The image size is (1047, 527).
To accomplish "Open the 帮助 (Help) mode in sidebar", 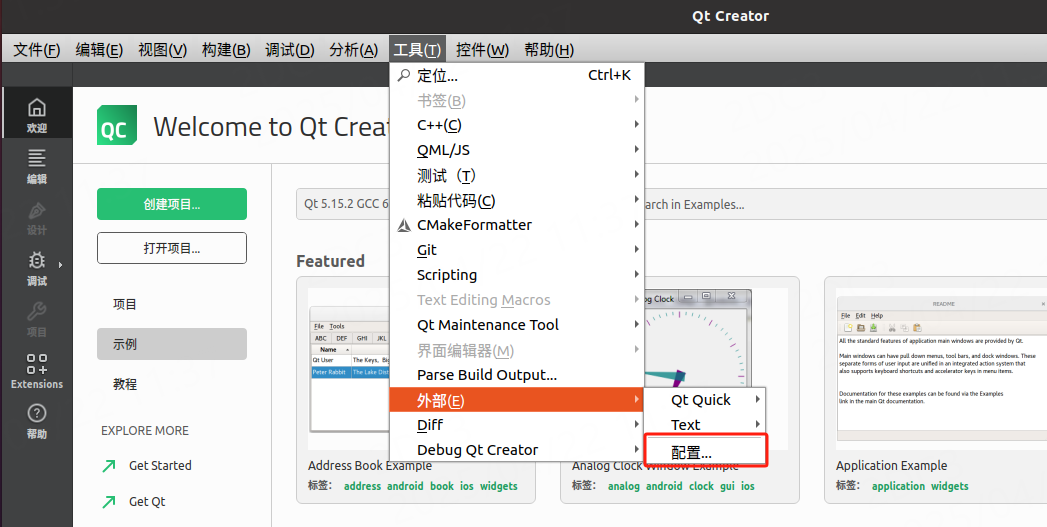I will tap(37, 421).
